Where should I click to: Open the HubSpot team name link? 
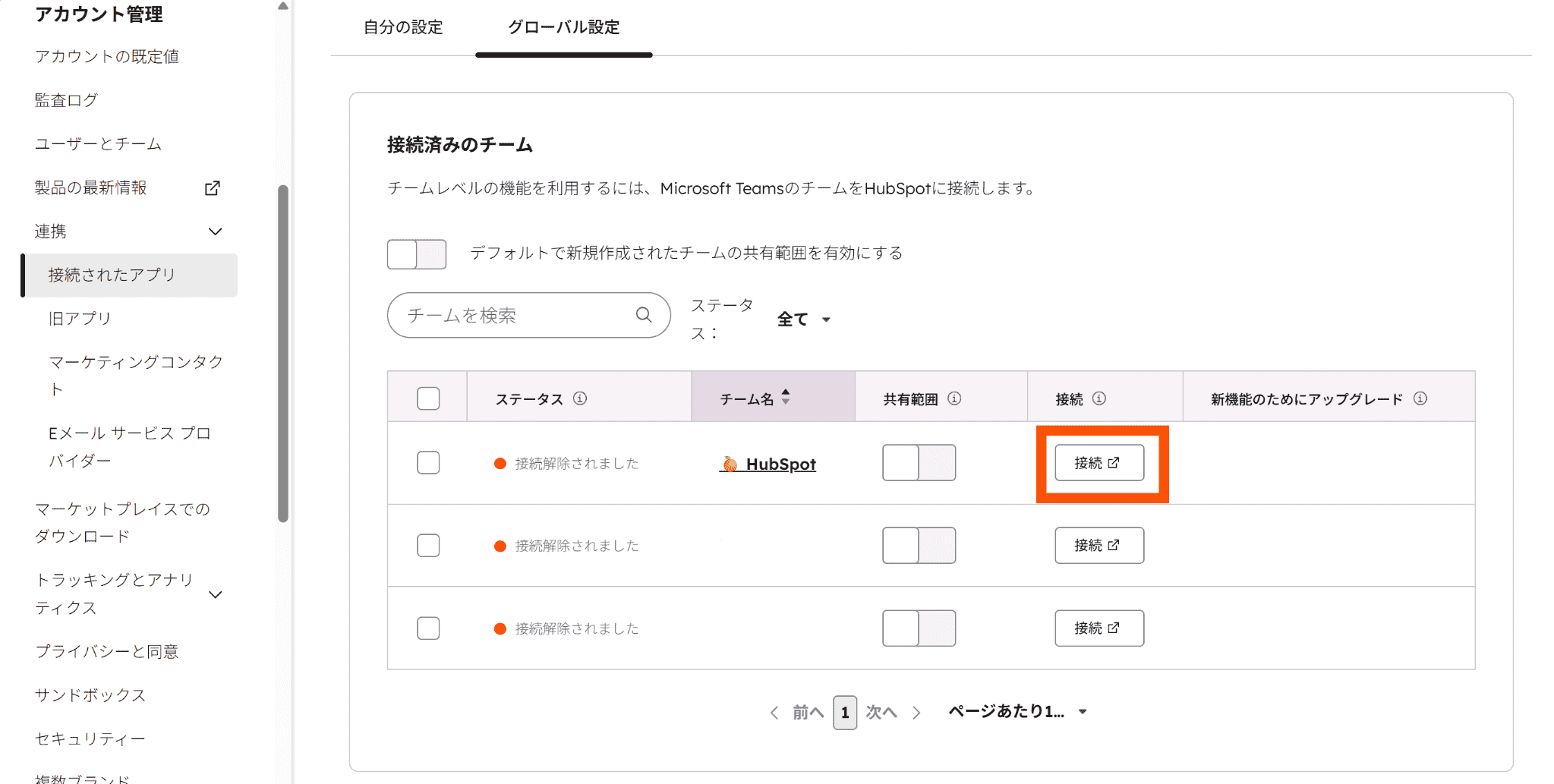pyautogui.click(x=780, y=464)
